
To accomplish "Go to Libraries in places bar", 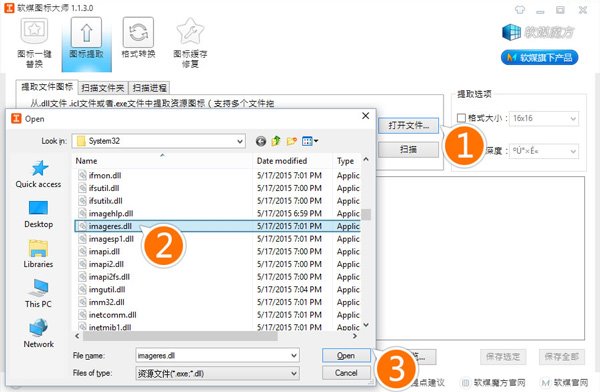I will click(x=38, y=254).
